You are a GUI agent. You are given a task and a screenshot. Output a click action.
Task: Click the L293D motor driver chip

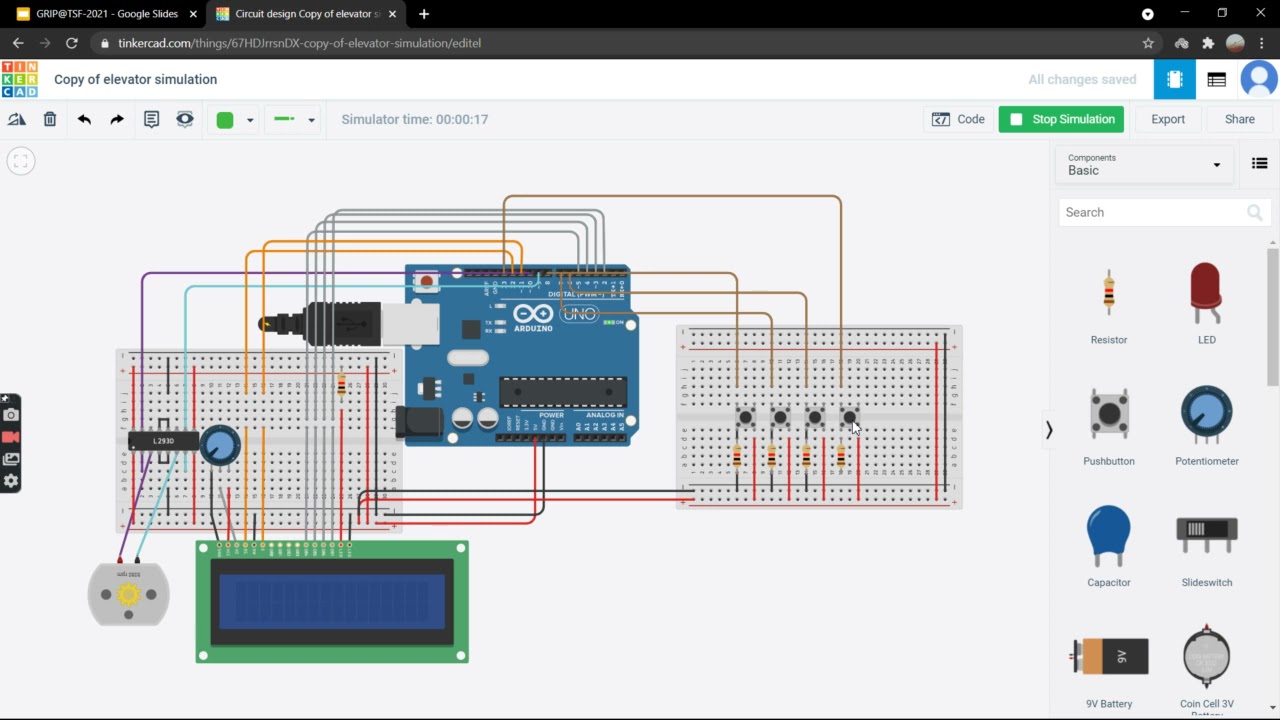pyautogui.click(x=163, y=441)
